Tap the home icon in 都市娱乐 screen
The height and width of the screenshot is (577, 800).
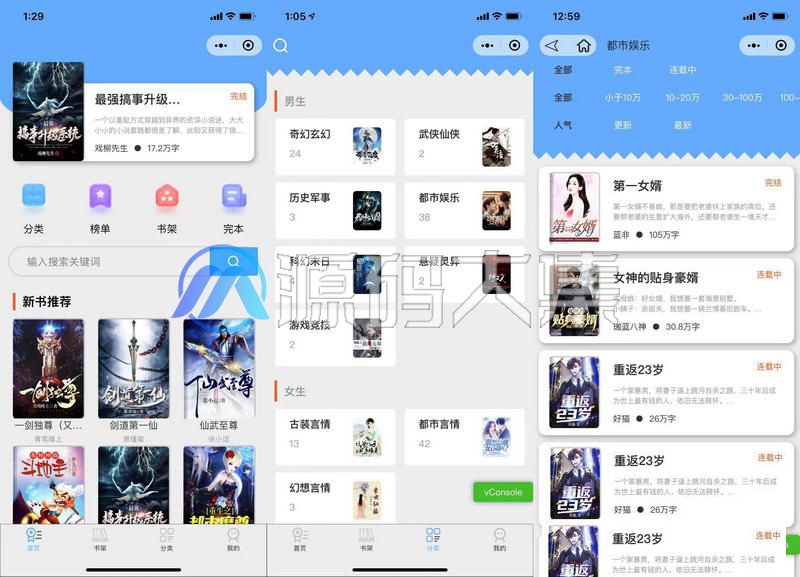pos(583,46)
